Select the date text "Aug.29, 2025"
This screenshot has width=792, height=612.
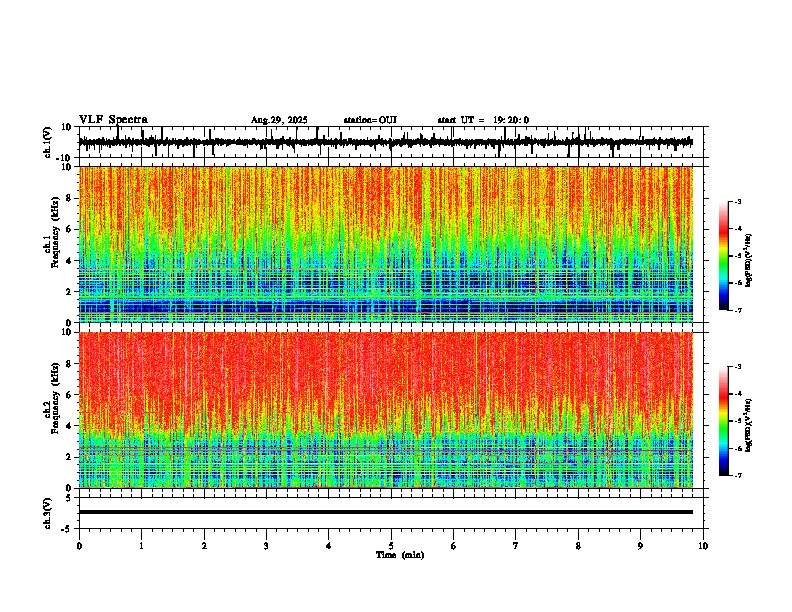click(279, 120)
